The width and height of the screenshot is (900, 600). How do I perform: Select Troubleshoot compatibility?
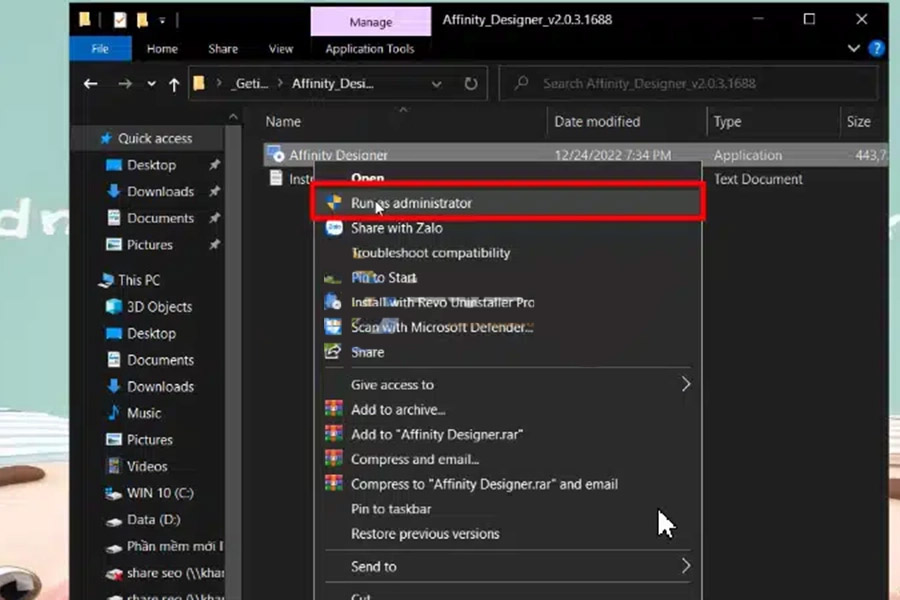(430, 253)
